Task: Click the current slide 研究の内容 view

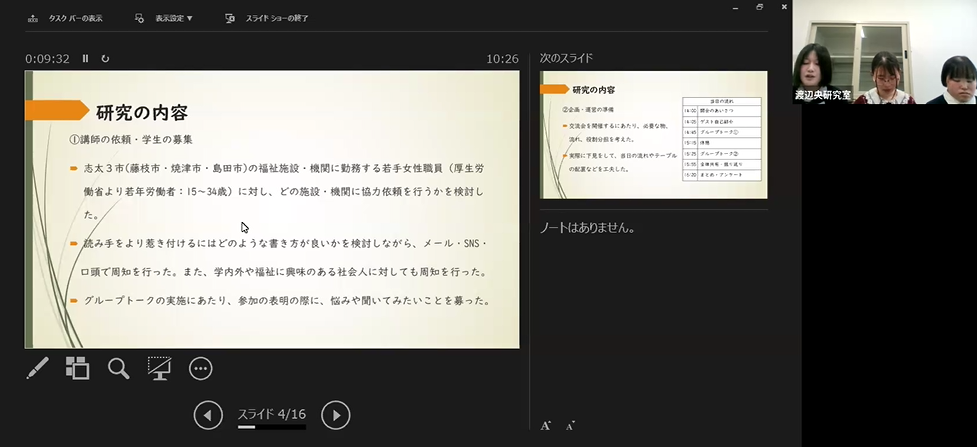Action: (272, 209)
